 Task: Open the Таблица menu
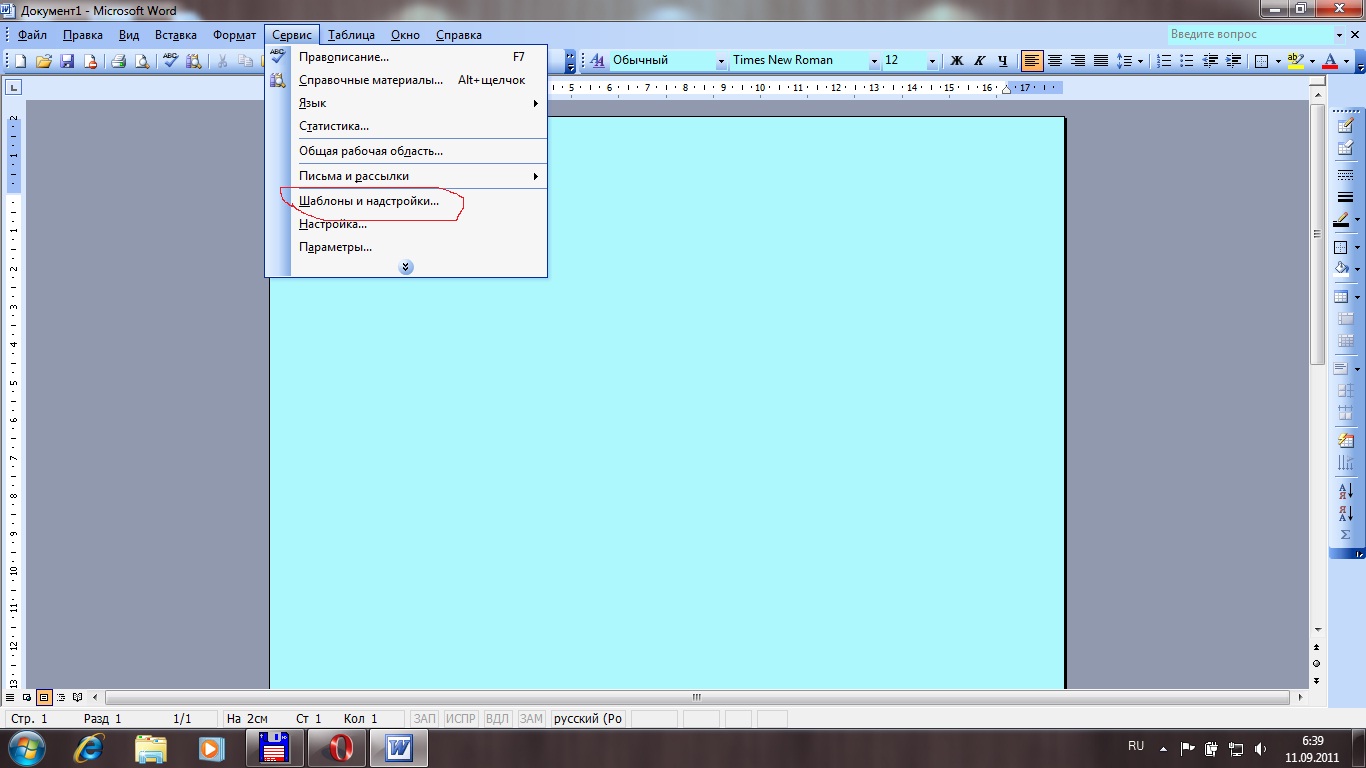pyautogui.click(x=350, y=35)
